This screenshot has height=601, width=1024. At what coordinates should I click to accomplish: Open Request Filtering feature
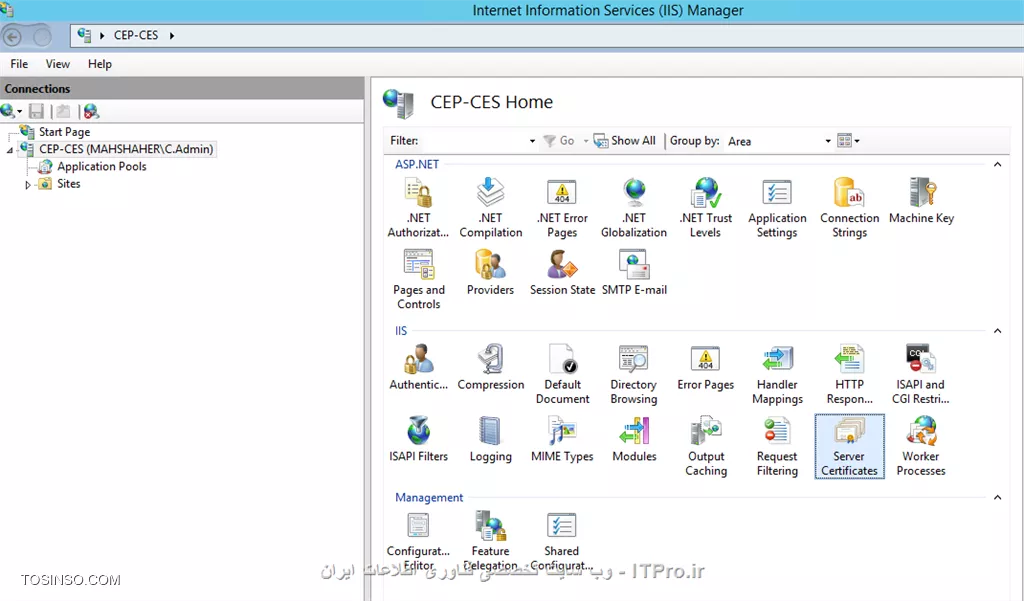[x=777, y=446]
